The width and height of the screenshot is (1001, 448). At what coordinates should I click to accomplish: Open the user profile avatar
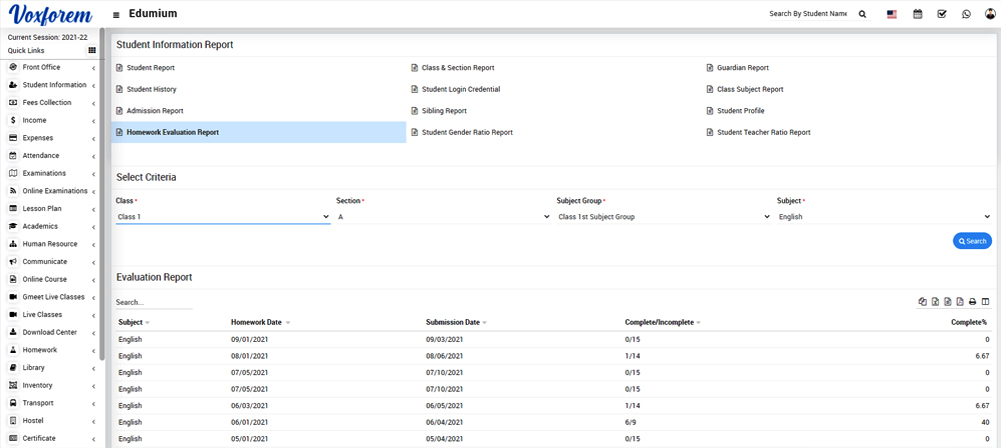pyautogui.click(x=990, y=14)
